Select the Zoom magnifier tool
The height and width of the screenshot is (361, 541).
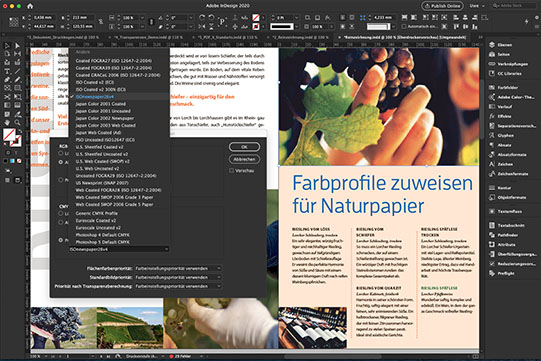point(17,123)
